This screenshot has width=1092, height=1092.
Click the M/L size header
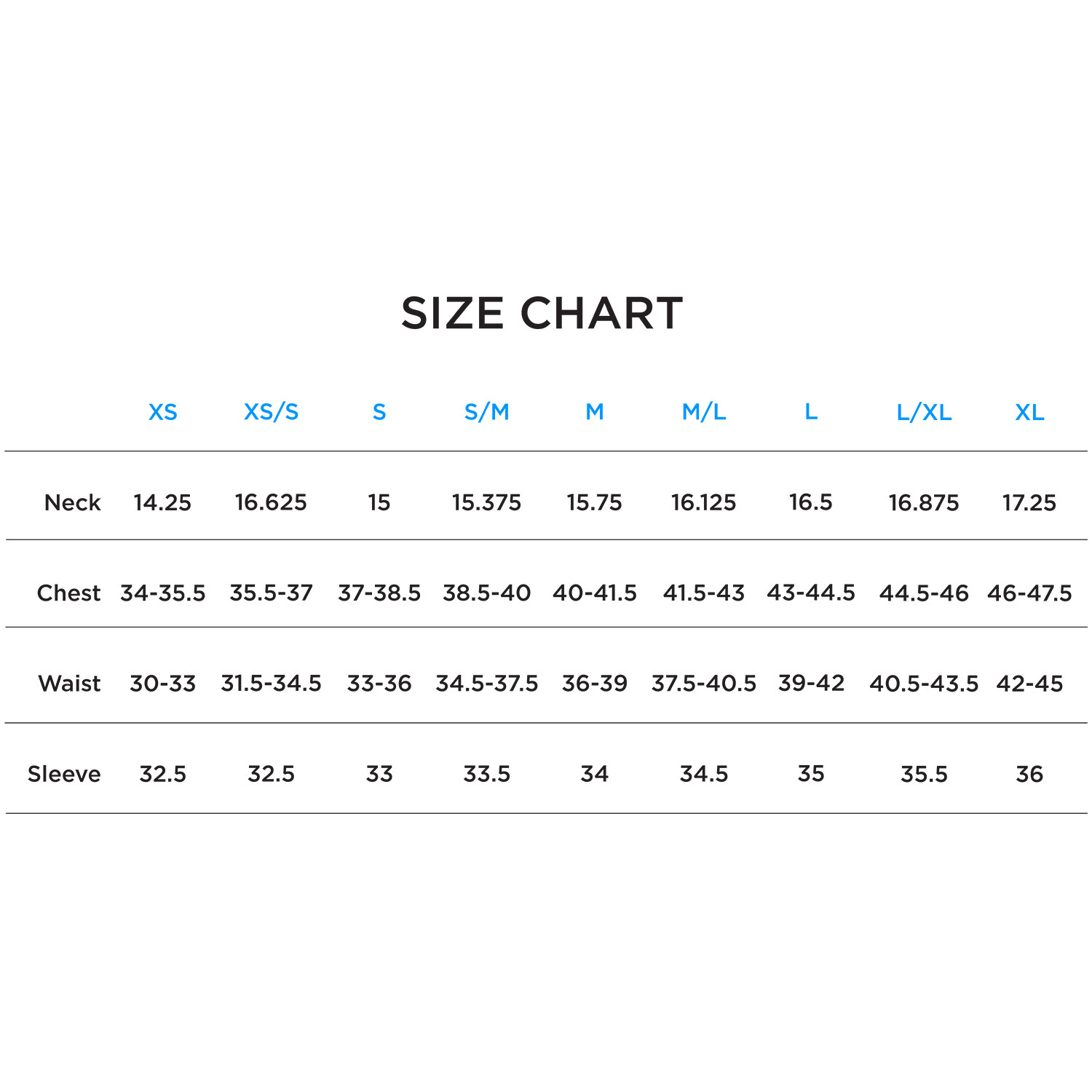coord(703,412)
